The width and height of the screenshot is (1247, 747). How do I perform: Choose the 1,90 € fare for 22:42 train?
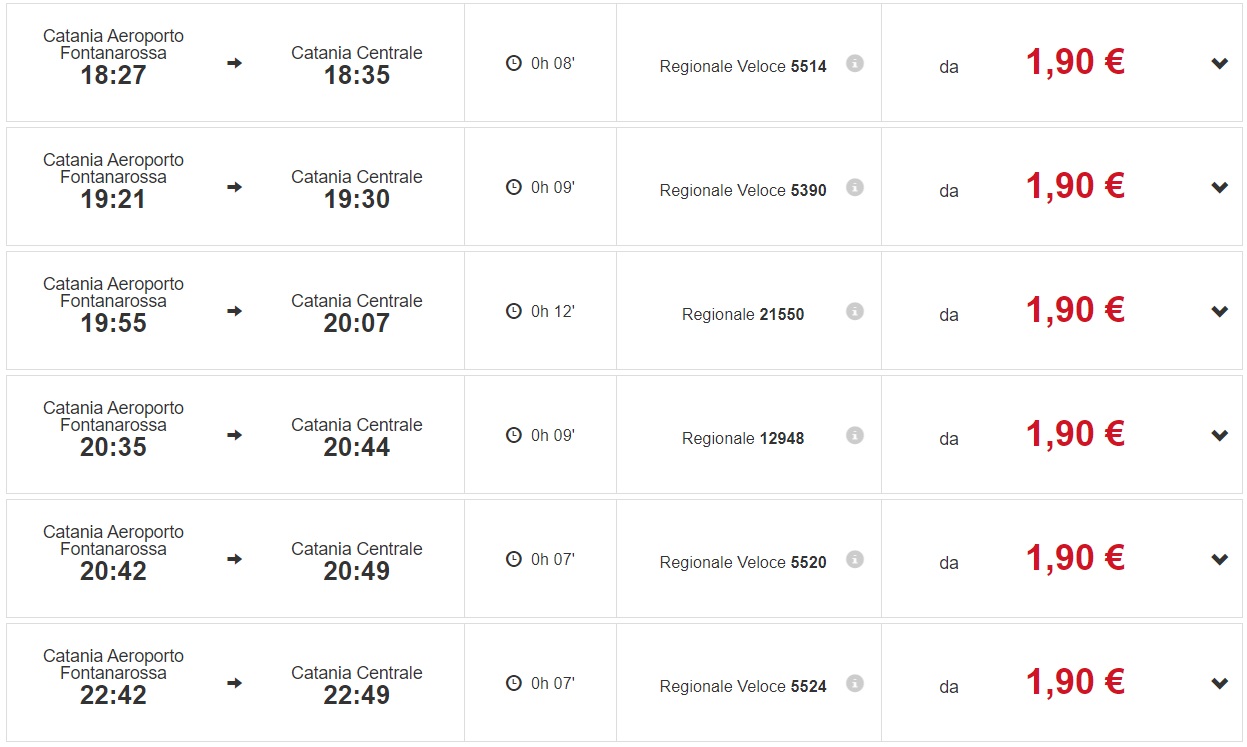tap(1075, 682)
